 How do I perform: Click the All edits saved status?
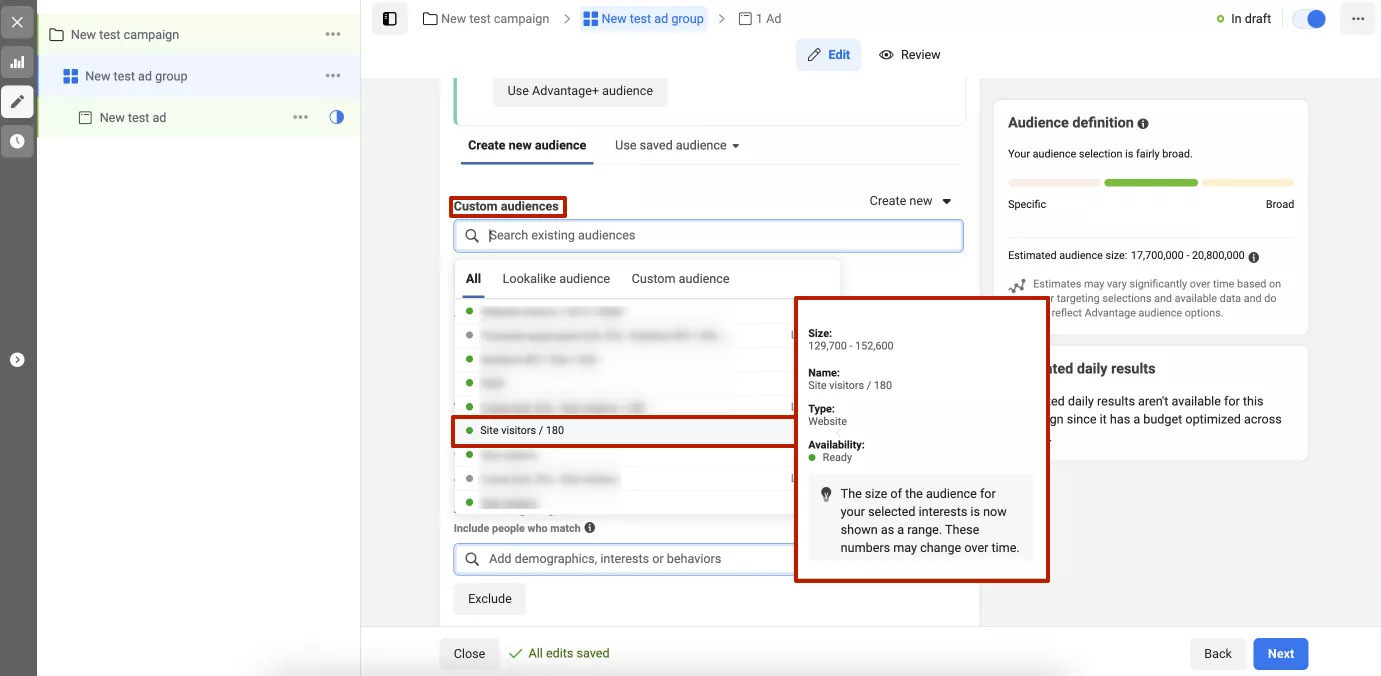pyautogui.click(x=559, y=654)
